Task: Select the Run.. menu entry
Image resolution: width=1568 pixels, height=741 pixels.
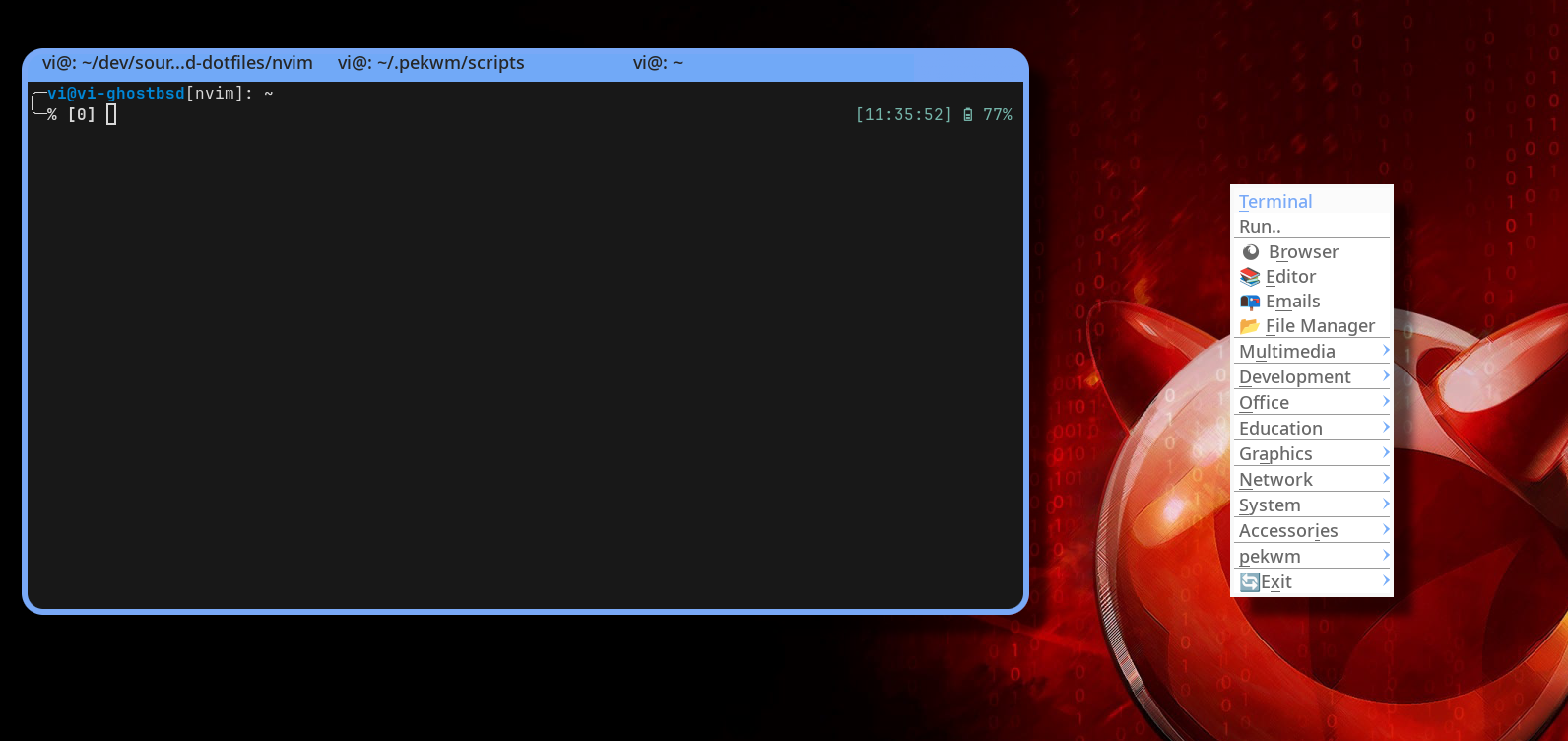Action: (x=1260, y=227)
